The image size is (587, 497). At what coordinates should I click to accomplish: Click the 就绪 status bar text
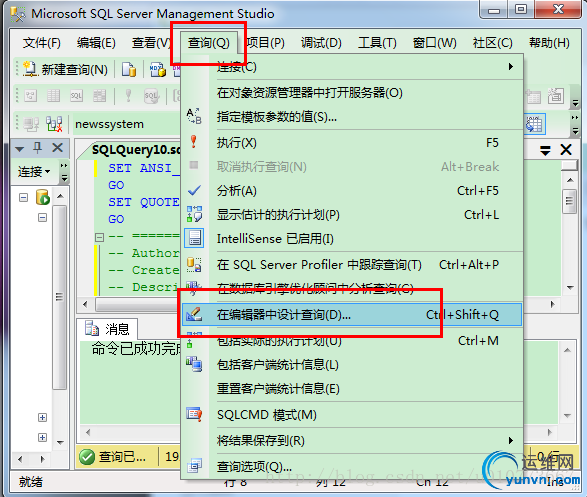[x=31, y=482]
